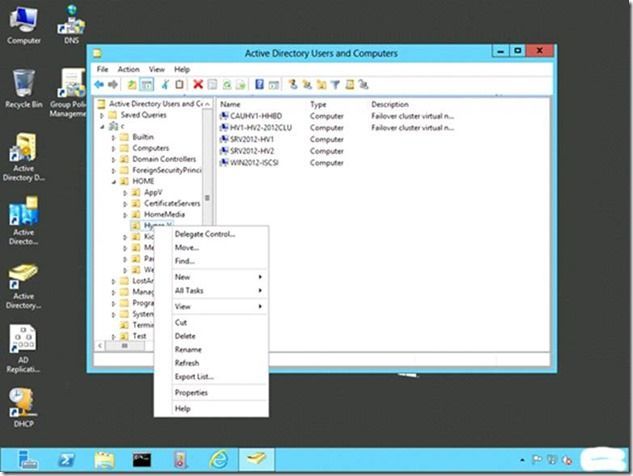This screenshot has width=633, height=476.
Task: Open the New submenu in context menu
Action: [212, 277]
